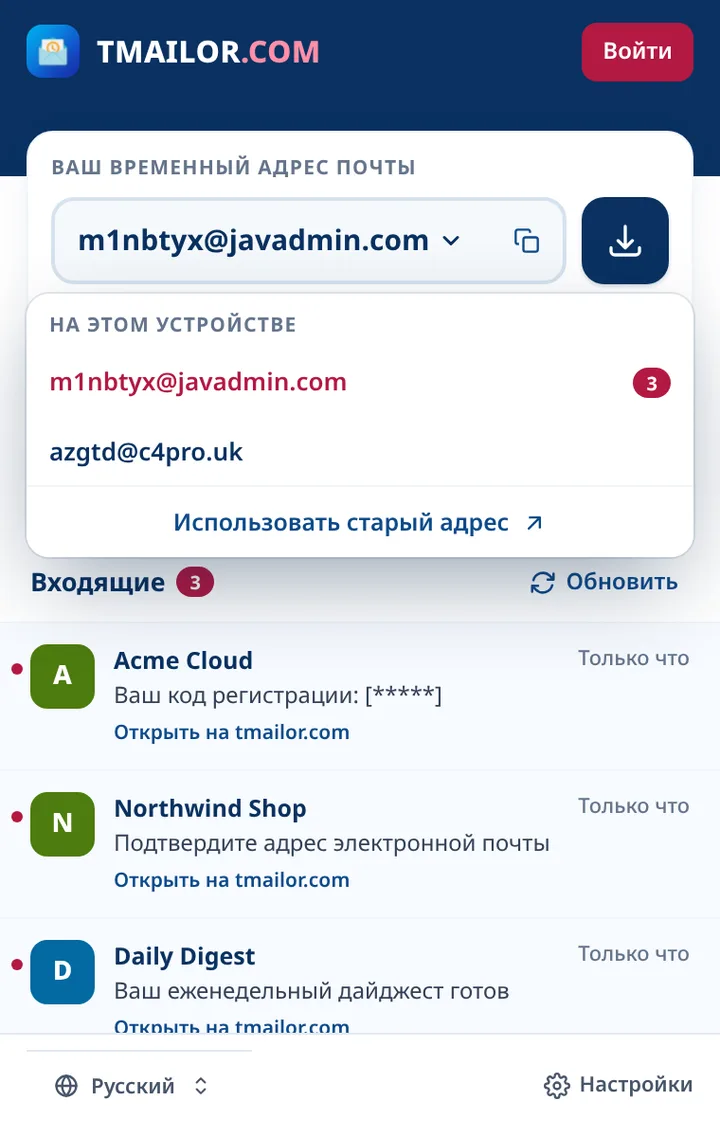The image size is (720, 1137).
Task: Click the arrow icon next to Использовать старый адрес
Action: 534,523
